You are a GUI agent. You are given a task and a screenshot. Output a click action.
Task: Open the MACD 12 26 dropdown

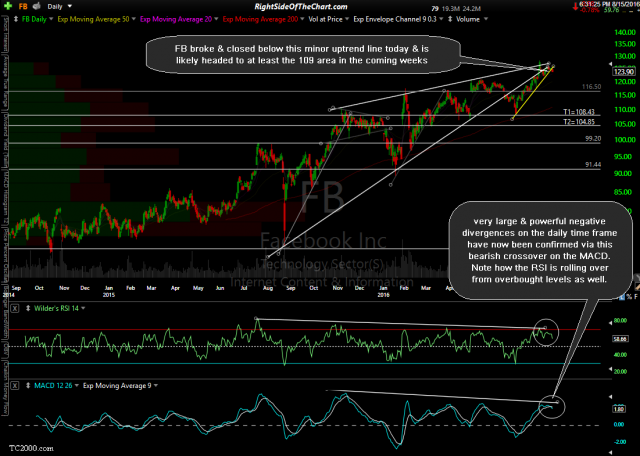tap(77, 385)
